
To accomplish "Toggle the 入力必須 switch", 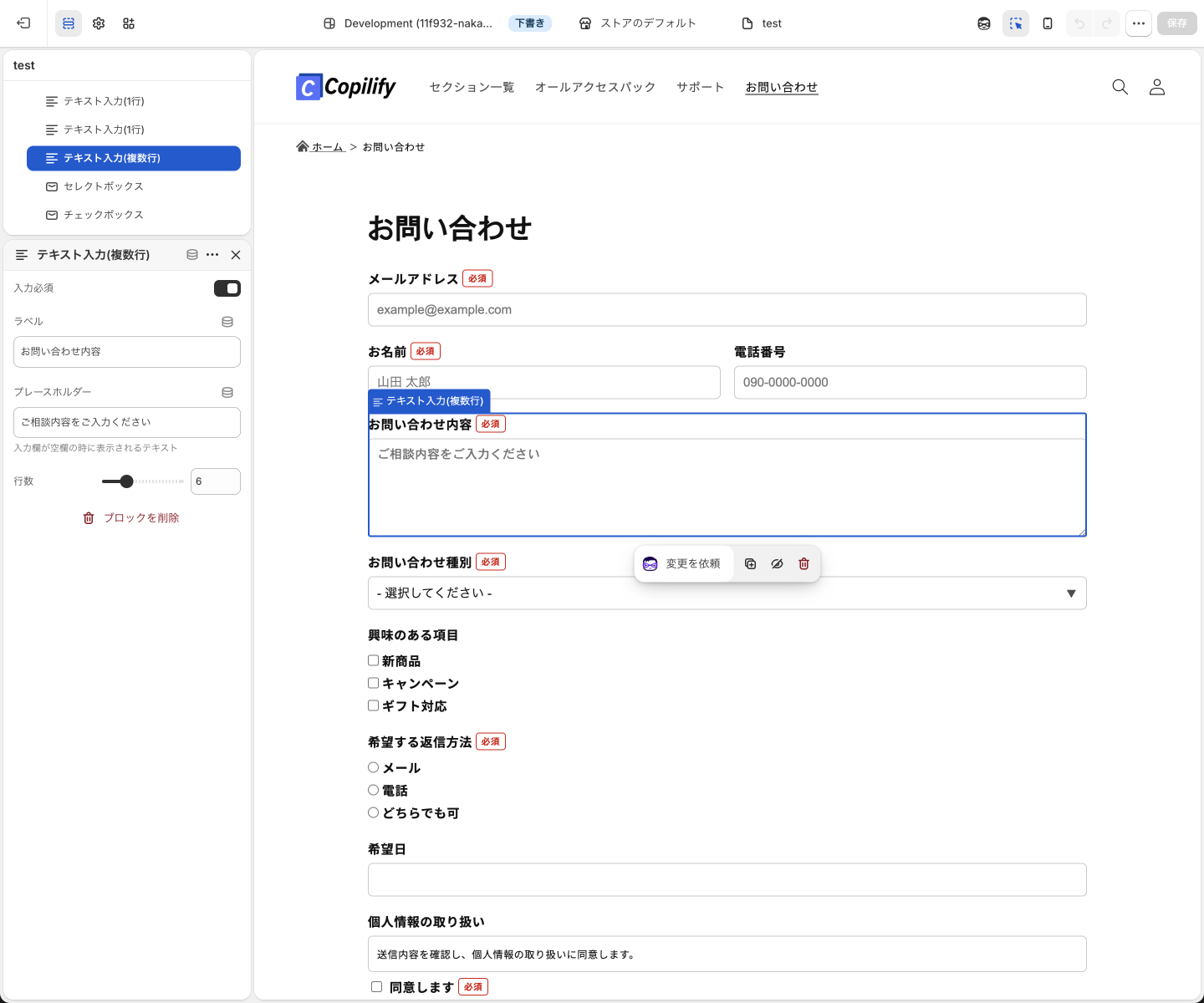I will (227, 288).
